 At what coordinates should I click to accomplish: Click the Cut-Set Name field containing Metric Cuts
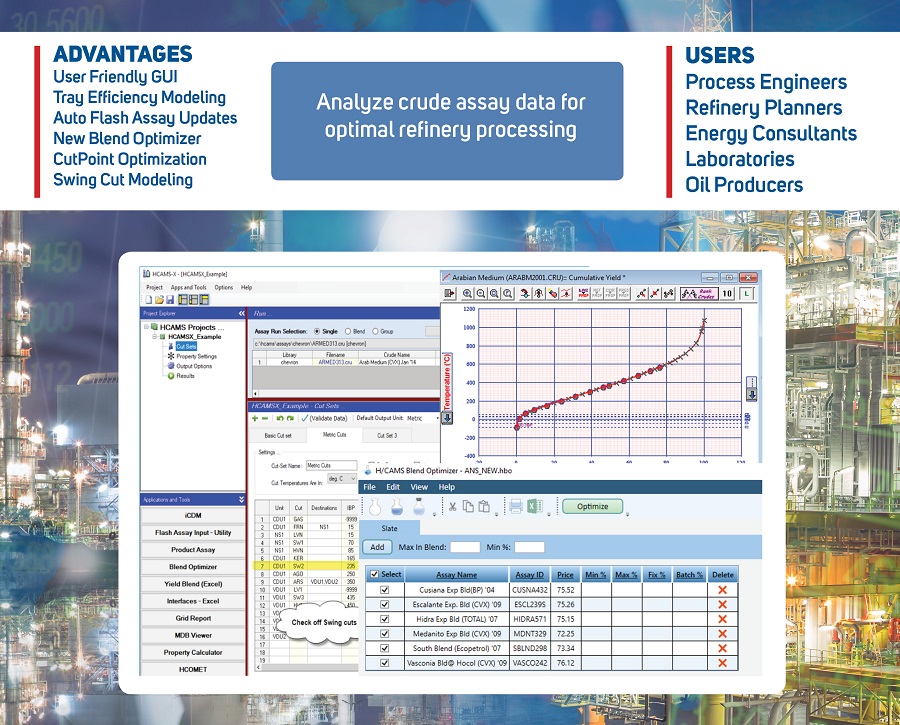pos(331,466)
